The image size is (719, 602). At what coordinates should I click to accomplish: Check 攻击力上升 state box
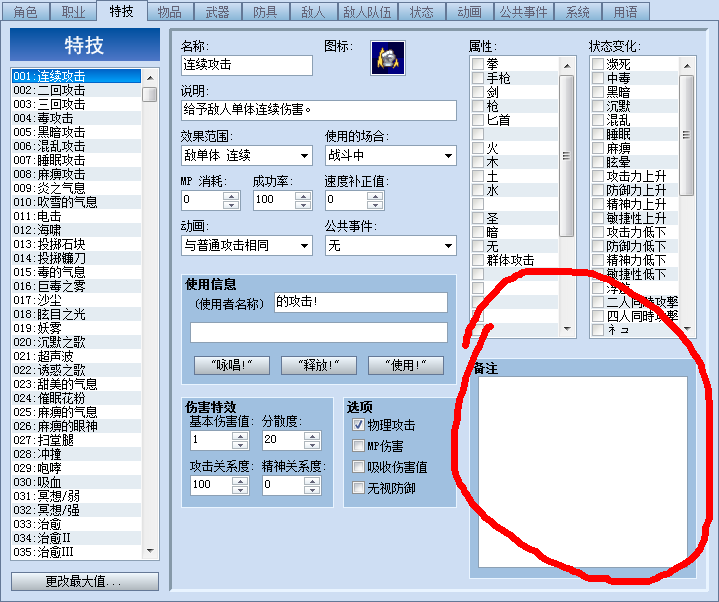tap(598, 176)
